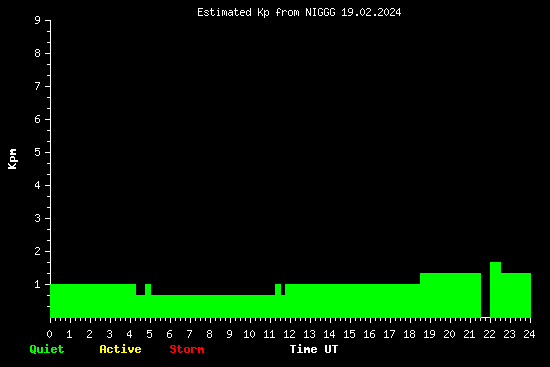Click the Quiet legend label

pyautogui.click(x=47, y=349)
